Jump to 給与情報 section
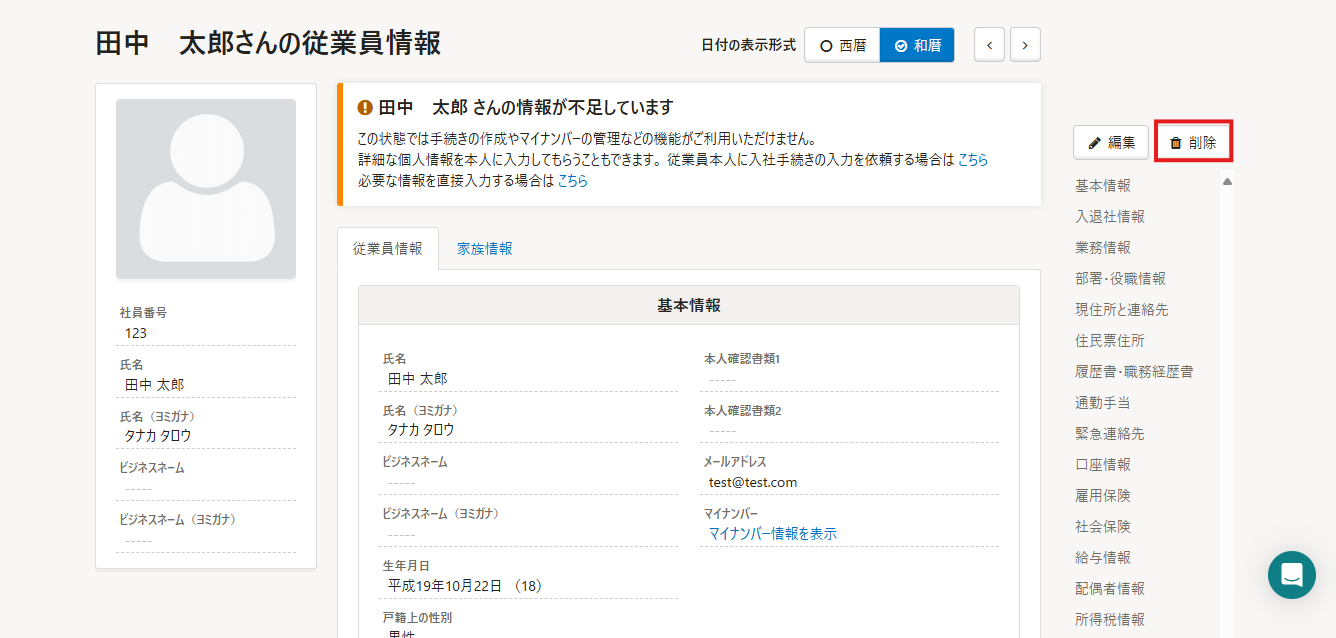This screenshot has height=638, width=1336. pyautogui.click(x=1103, y=558)
